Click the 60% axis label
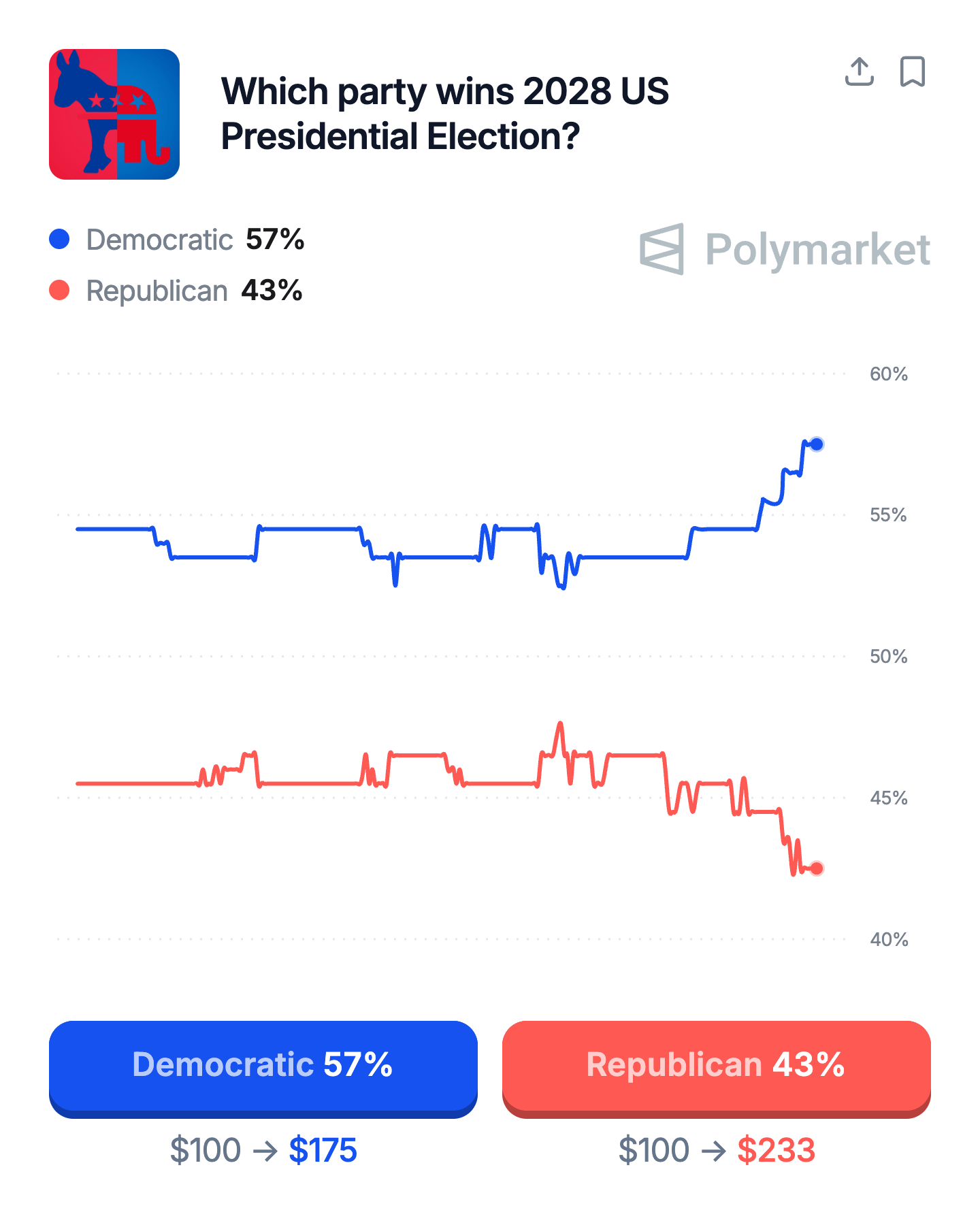Image resolution: width=980 pixels, height=1225 pixels. (x=888, y=374)
